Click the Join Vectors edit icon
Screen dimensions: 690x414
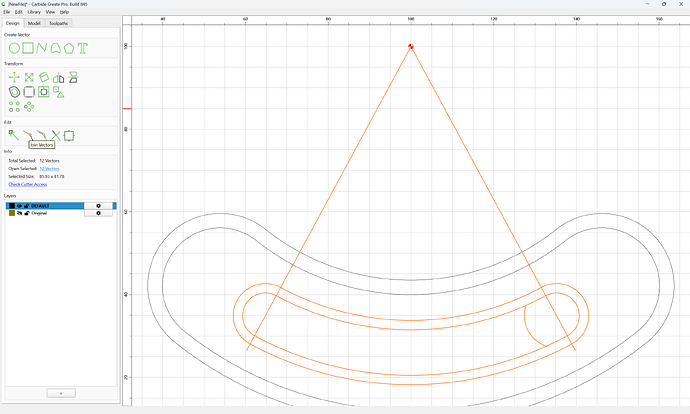click(x=28, y=135)
